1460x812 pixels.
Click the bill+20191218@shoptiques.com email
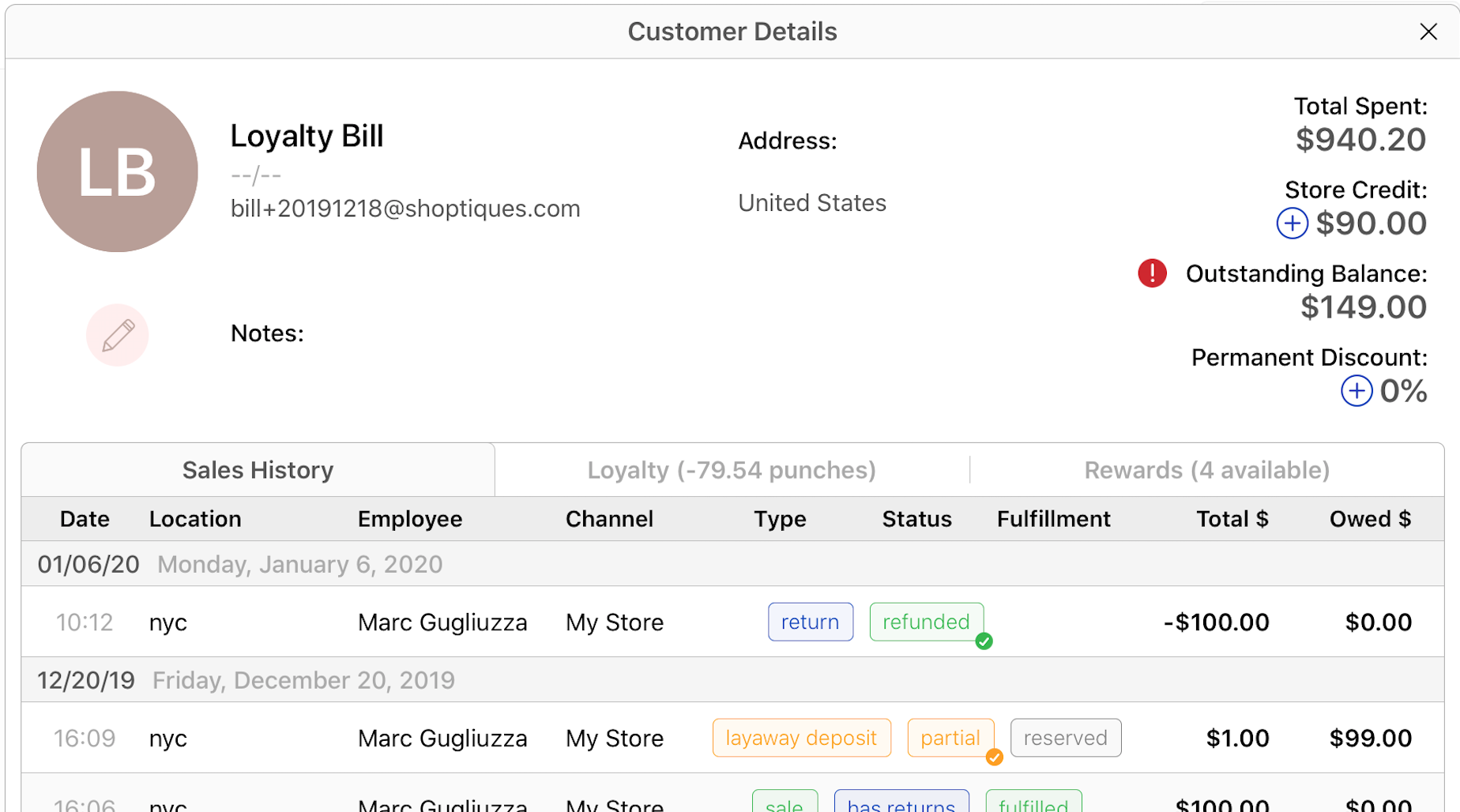tap(405, 209)
